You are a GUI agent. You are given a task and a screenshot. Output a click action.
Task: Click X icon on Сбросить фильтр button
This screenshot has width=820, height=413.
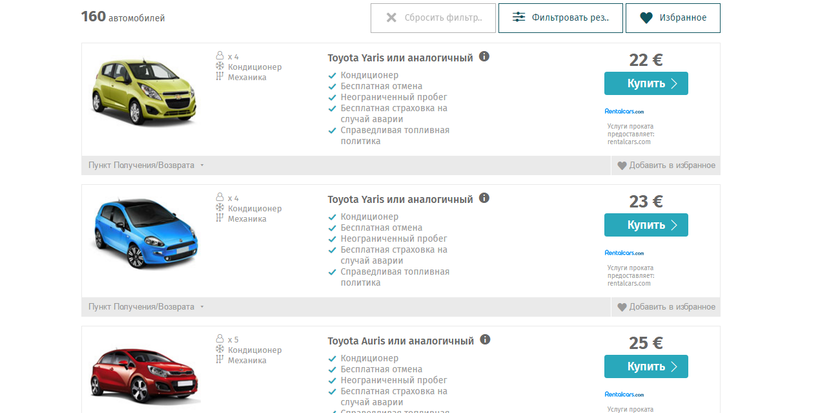(391, 18)
